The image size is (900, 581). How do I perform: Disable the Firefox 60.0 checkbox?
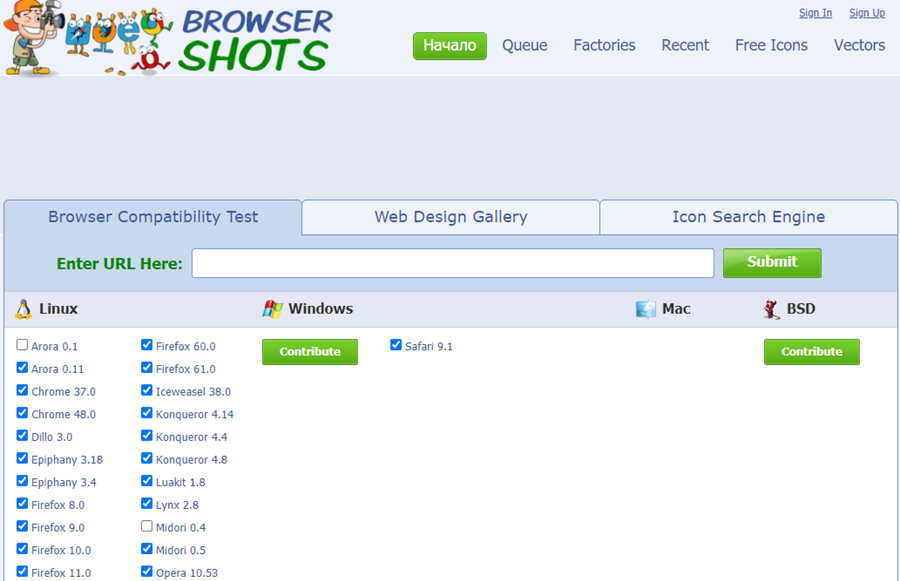pos(147,345)
